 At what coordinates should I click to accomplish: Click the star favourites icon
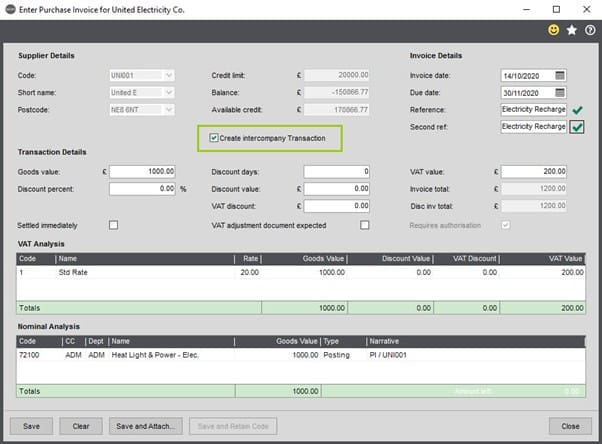(x=572, y=30)
